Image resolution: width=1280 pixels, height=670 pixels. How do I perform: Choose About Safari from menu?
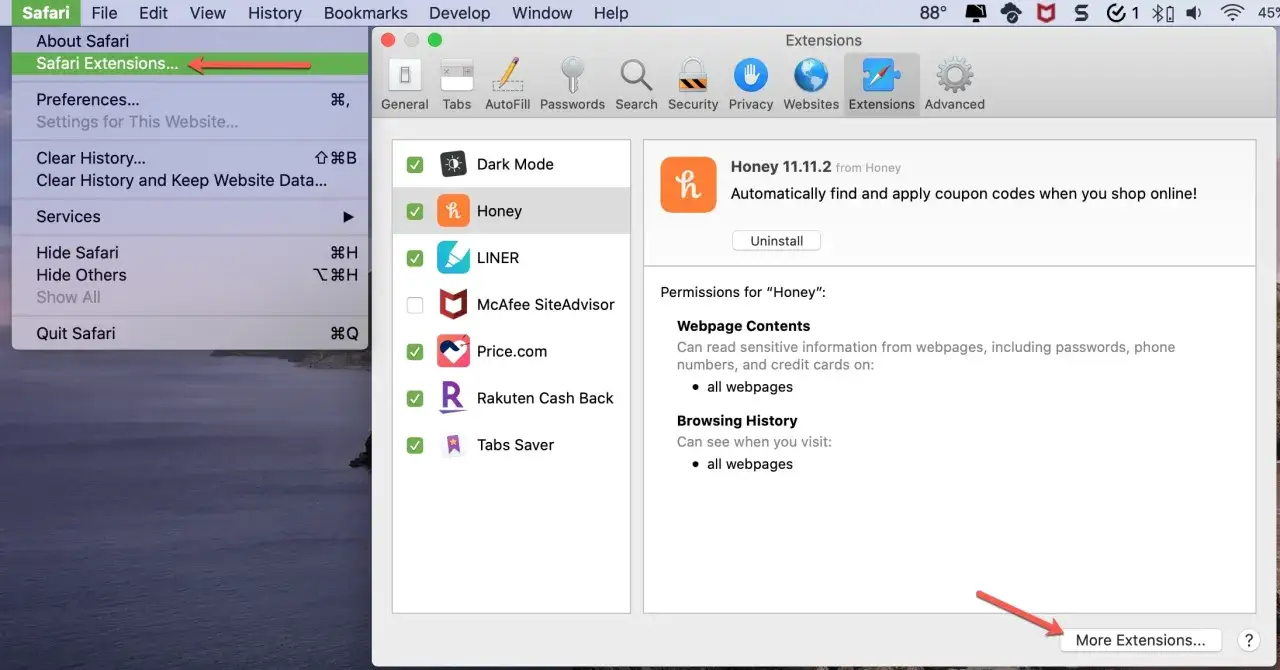190,41
